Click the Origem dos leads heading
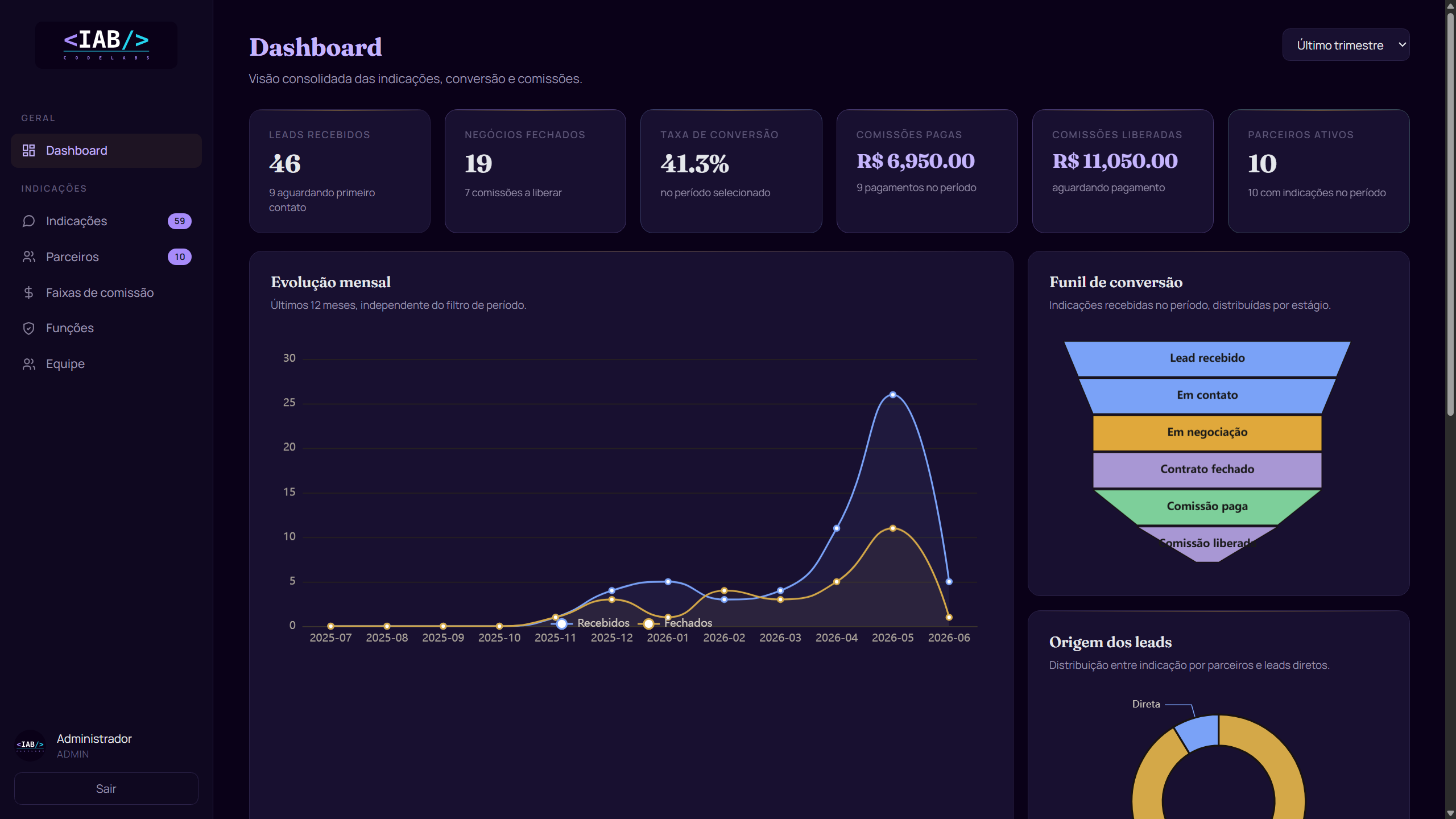Image resolution: width=1456 pixels, height=819 pixels. 1110,642
